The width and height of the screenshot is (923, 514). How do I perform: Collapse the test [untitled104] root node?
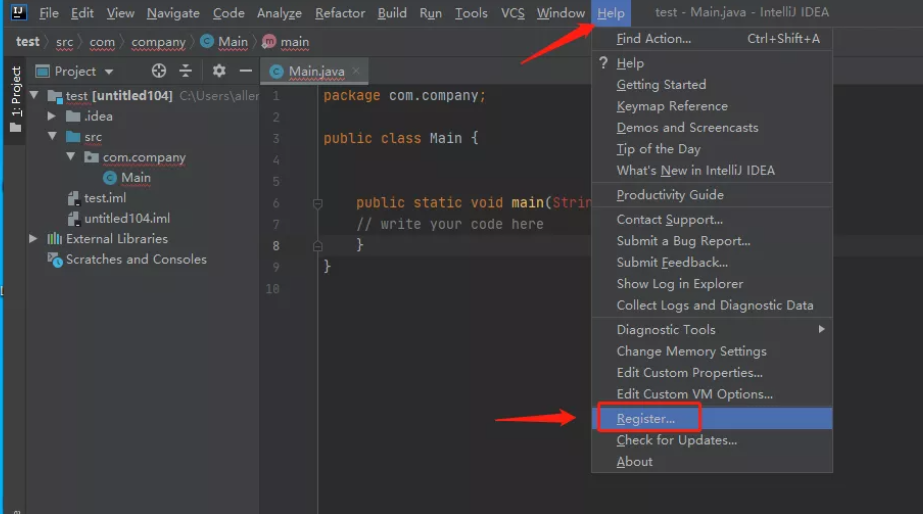(34, 95)
